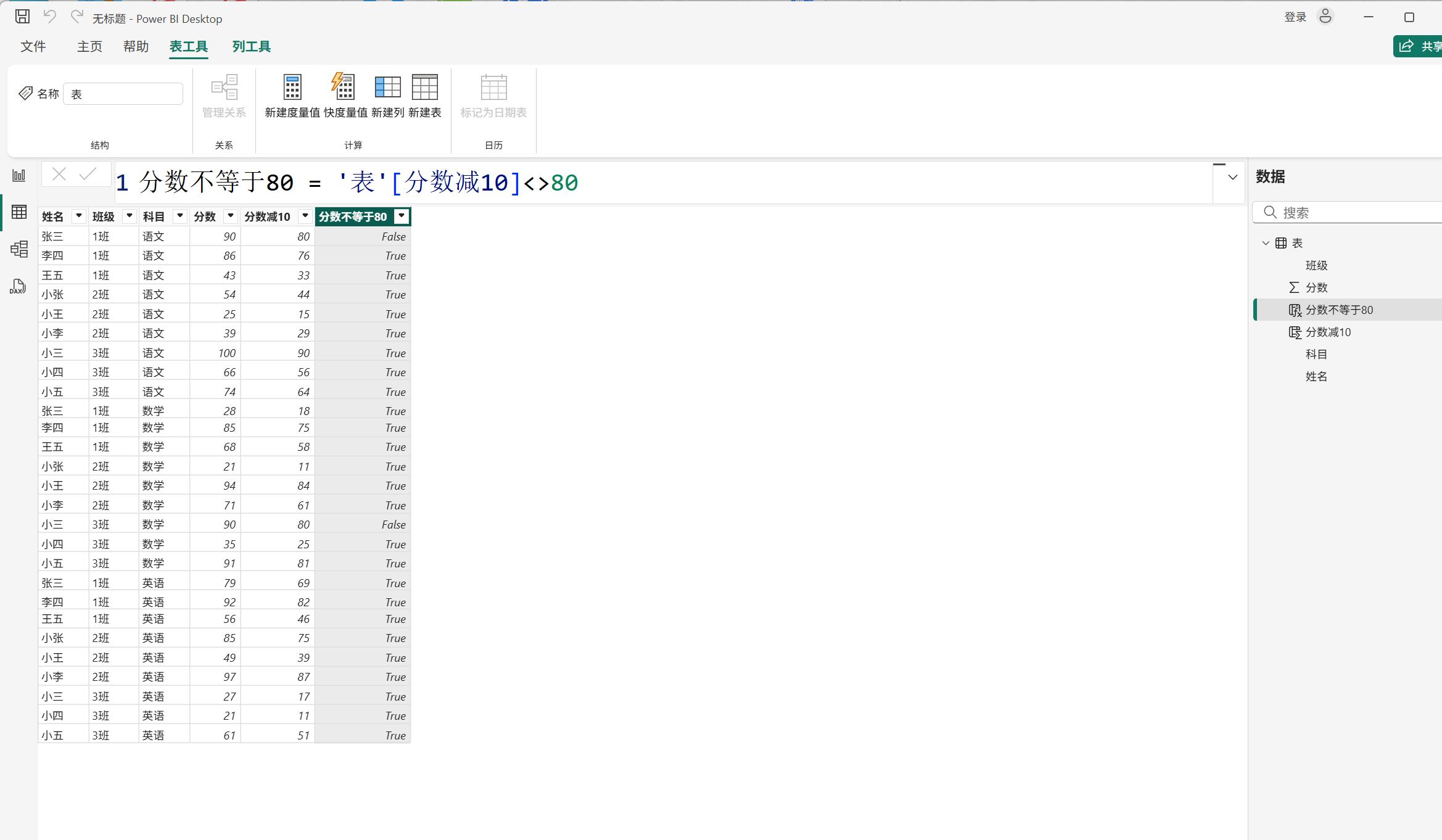Image resolution: width=1442 pixels, height=840 pixels.
Task: Open the 主页 ribbon tab
Action: click(89, 47)
